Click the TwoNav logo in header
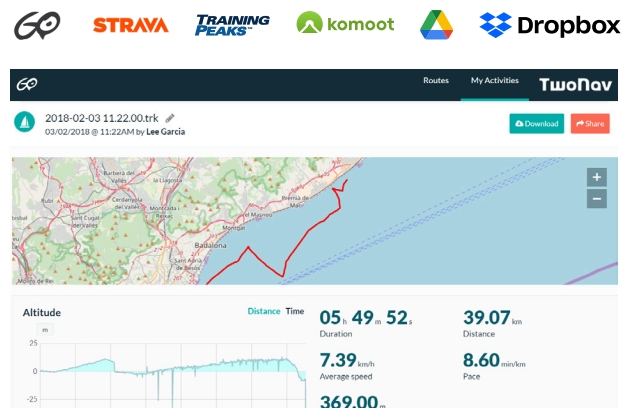This screenshot has height=417, width=634. click(575, 85)
